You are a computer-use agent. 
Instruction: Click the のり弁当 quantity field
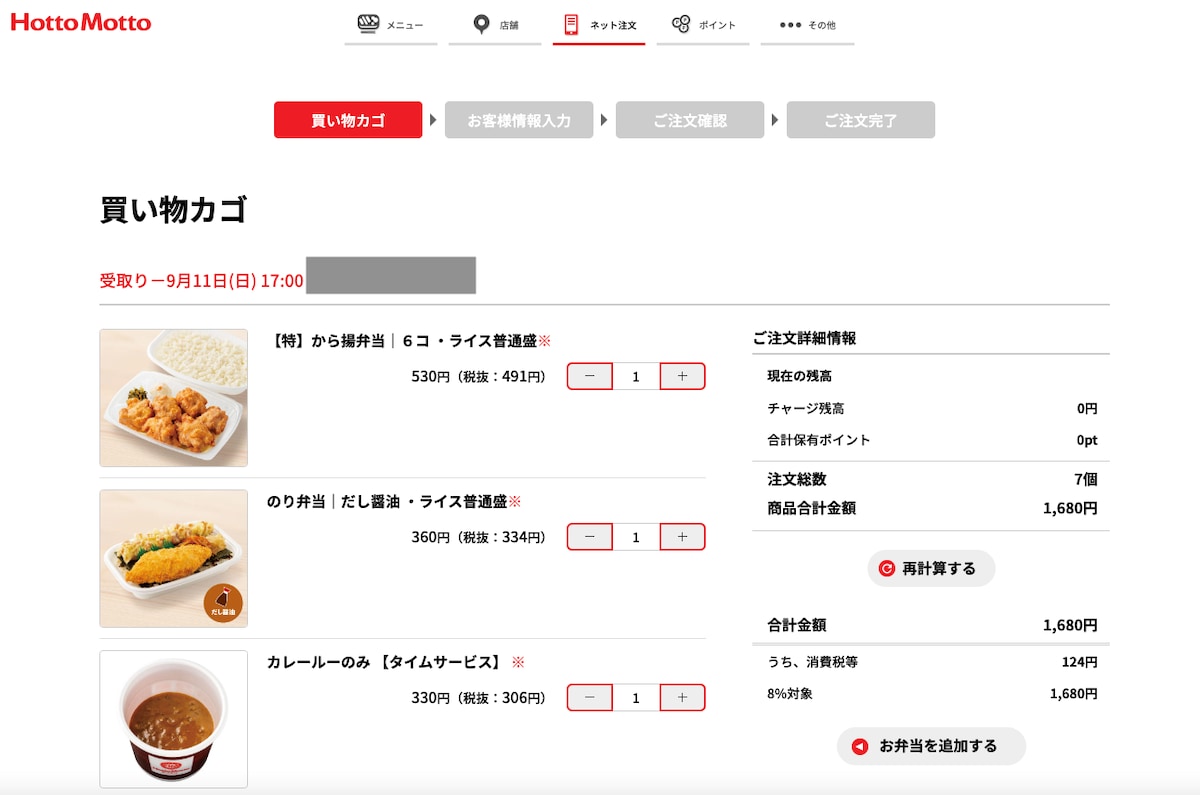coord(636,536)
